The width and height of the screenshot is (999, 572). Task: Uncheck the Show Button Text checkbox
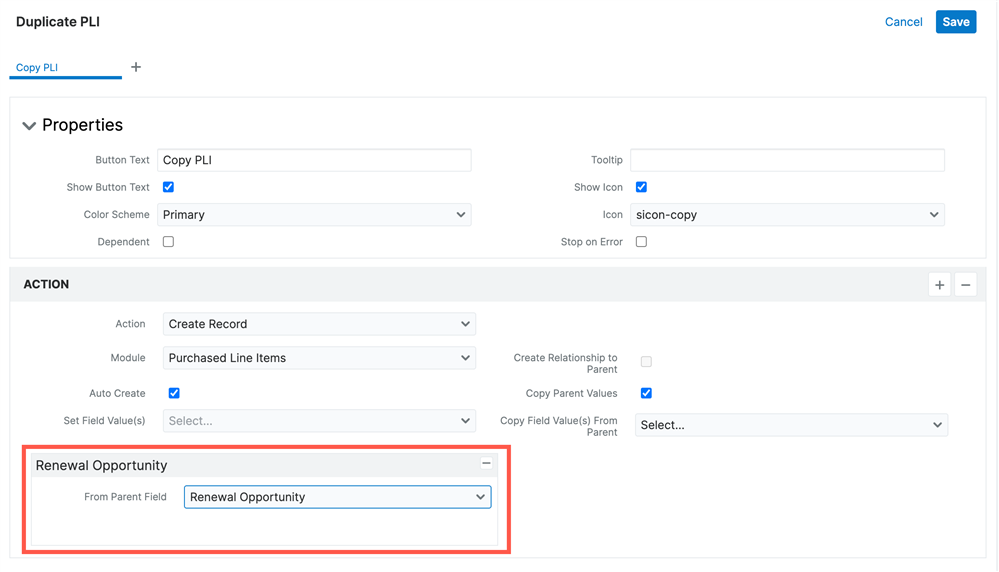[x=168, y=187]
